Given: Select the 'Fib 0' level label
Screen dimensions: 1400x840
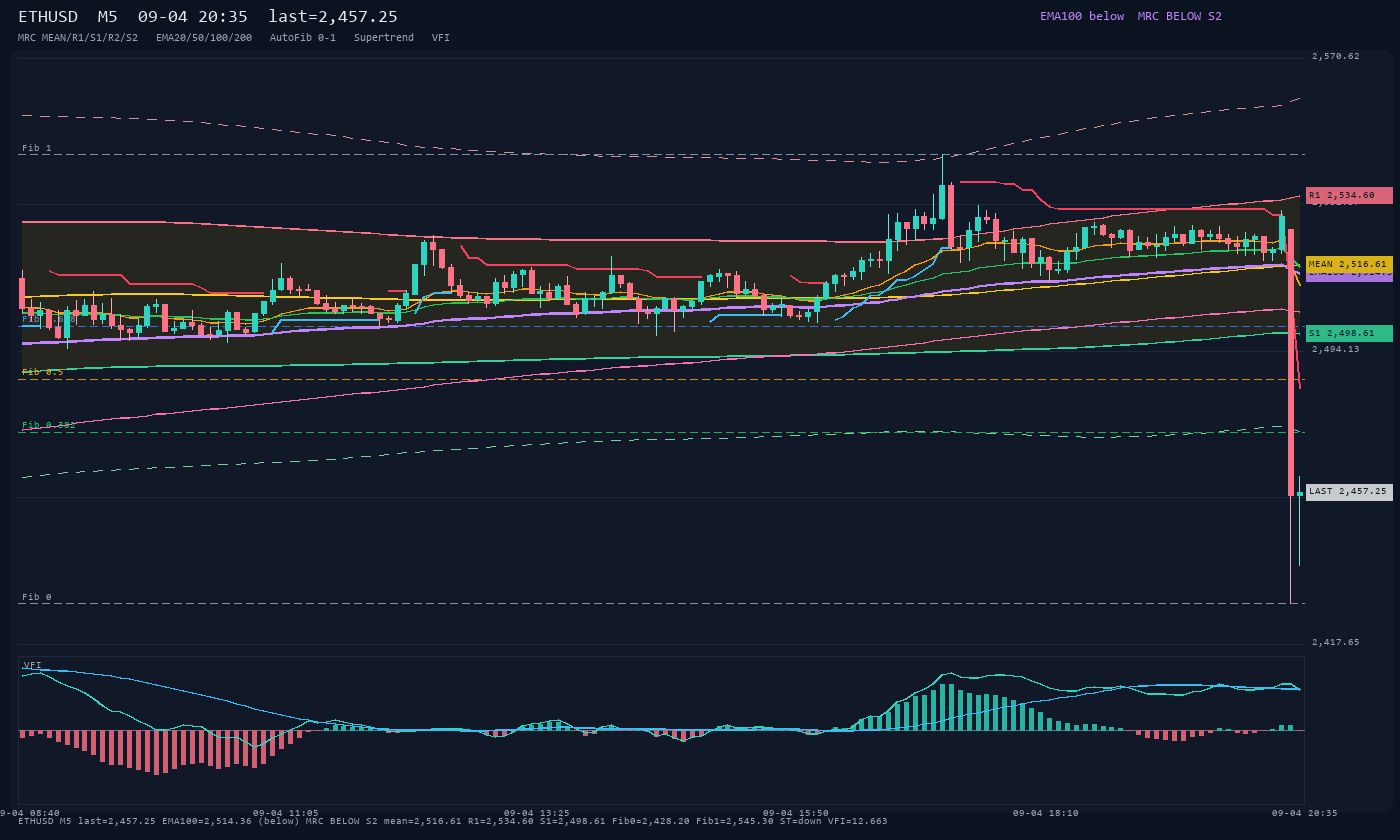Looking at the screenshot, I should pos(37,597).
